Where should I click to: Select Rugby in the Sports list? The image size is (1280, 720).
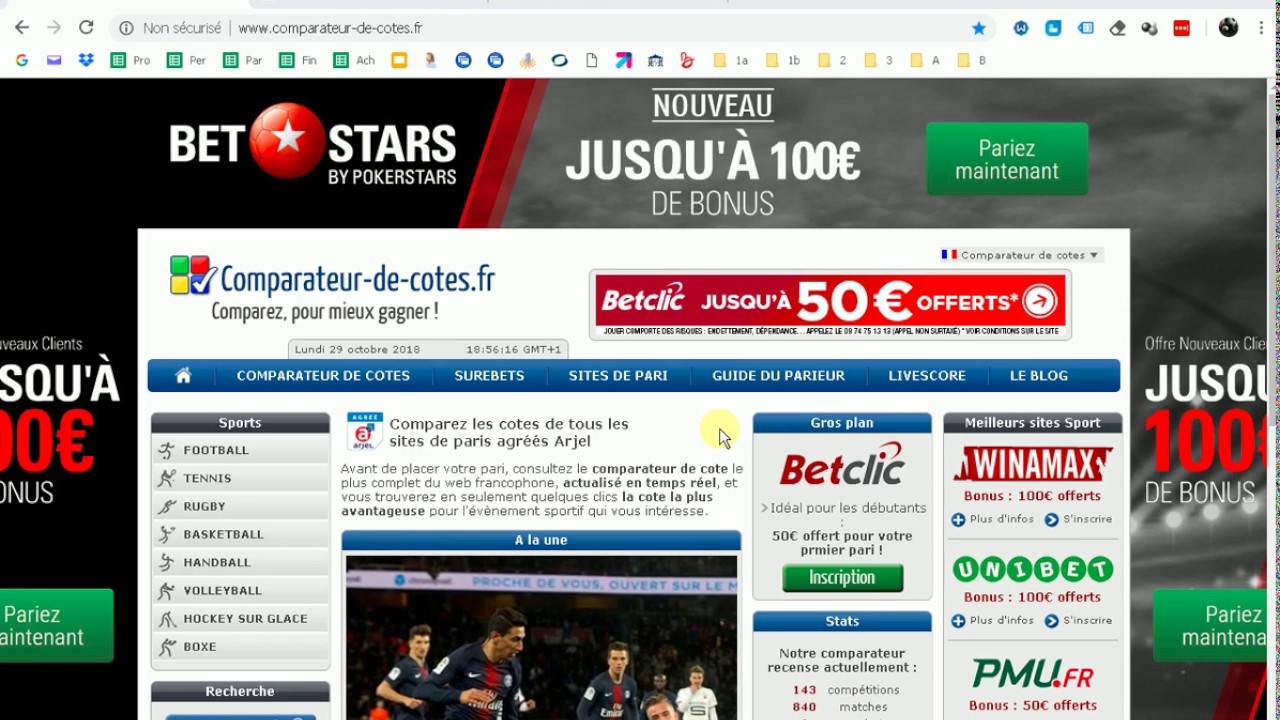coord(240,506)
